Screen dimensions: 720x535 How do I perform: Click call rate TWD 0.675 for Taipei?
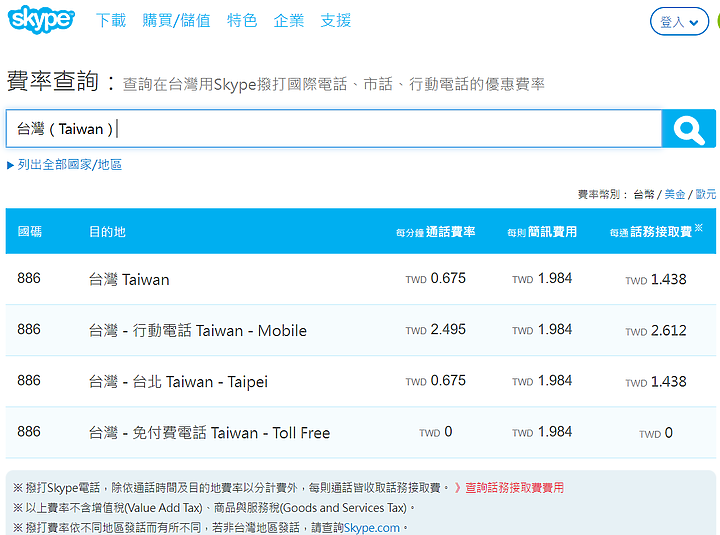435,381
